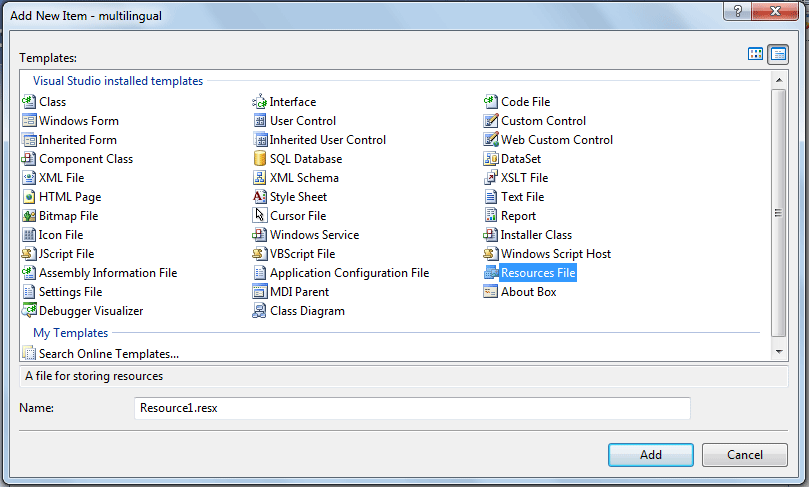Image resolution: width=809 pixels, height=487 pixels.
Task: Select the Class template icon
Action: tap(29, 102)
